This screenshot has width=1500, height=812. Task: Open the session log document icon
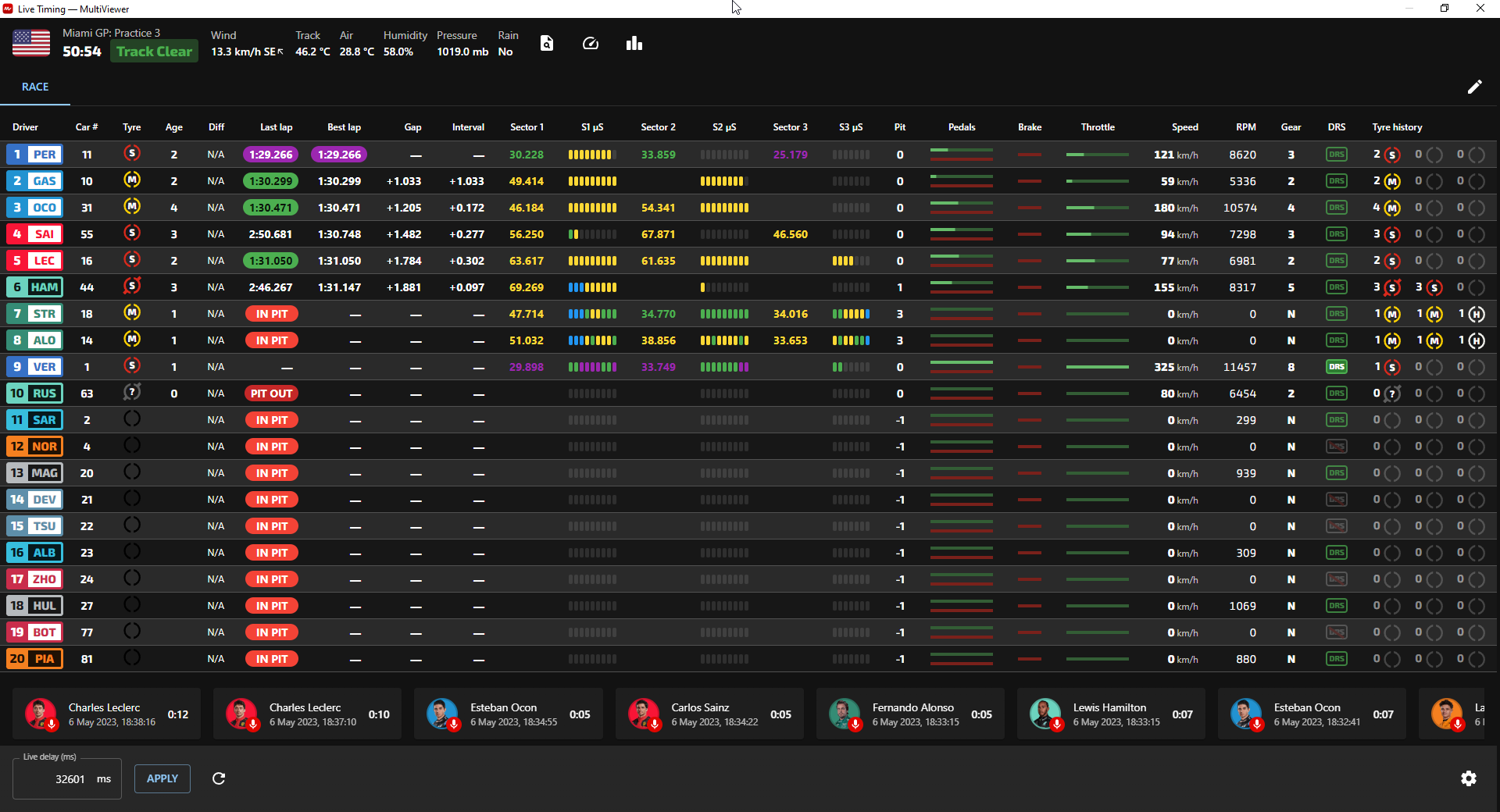(547, 44)
